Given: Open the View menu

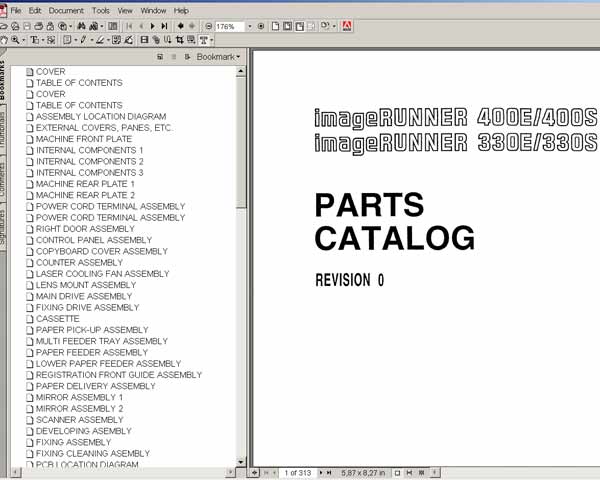Looking at the screenshot, I should (x=125, y=11).
